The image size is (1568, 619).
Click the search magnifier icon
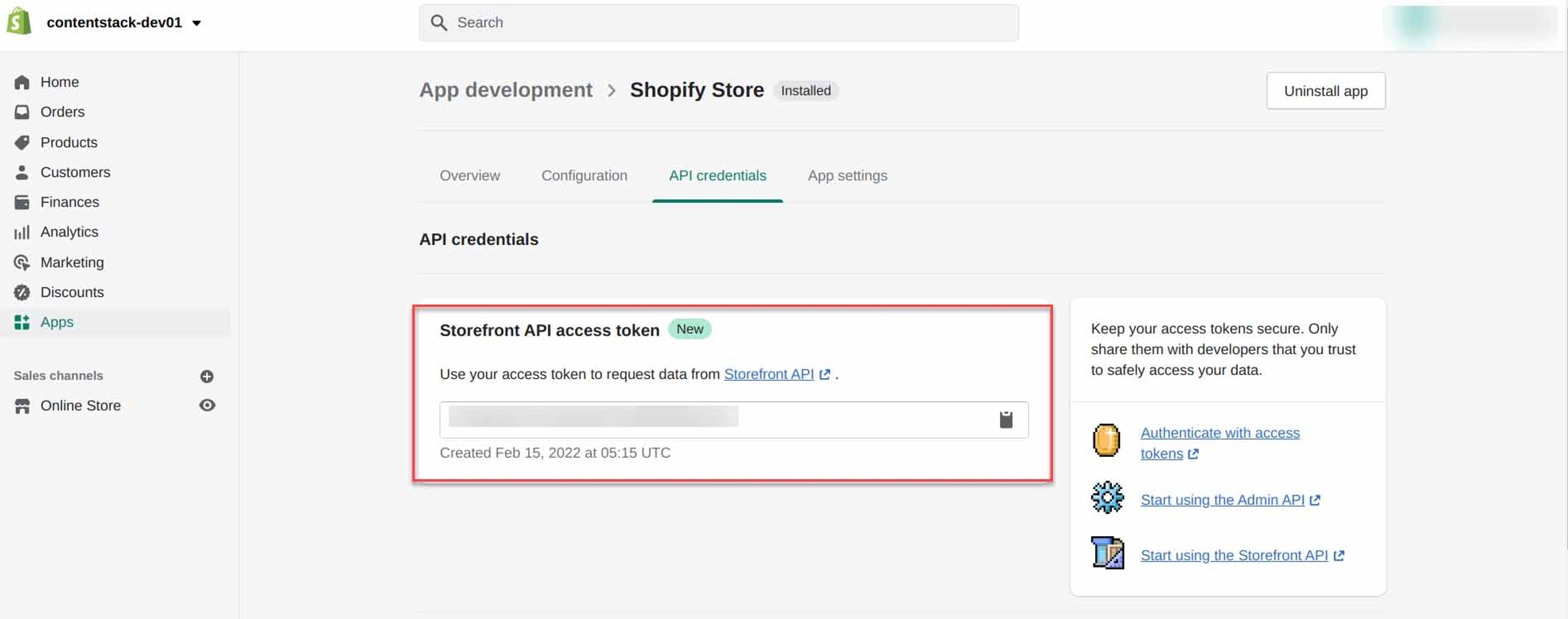click(x=439, y=22)
